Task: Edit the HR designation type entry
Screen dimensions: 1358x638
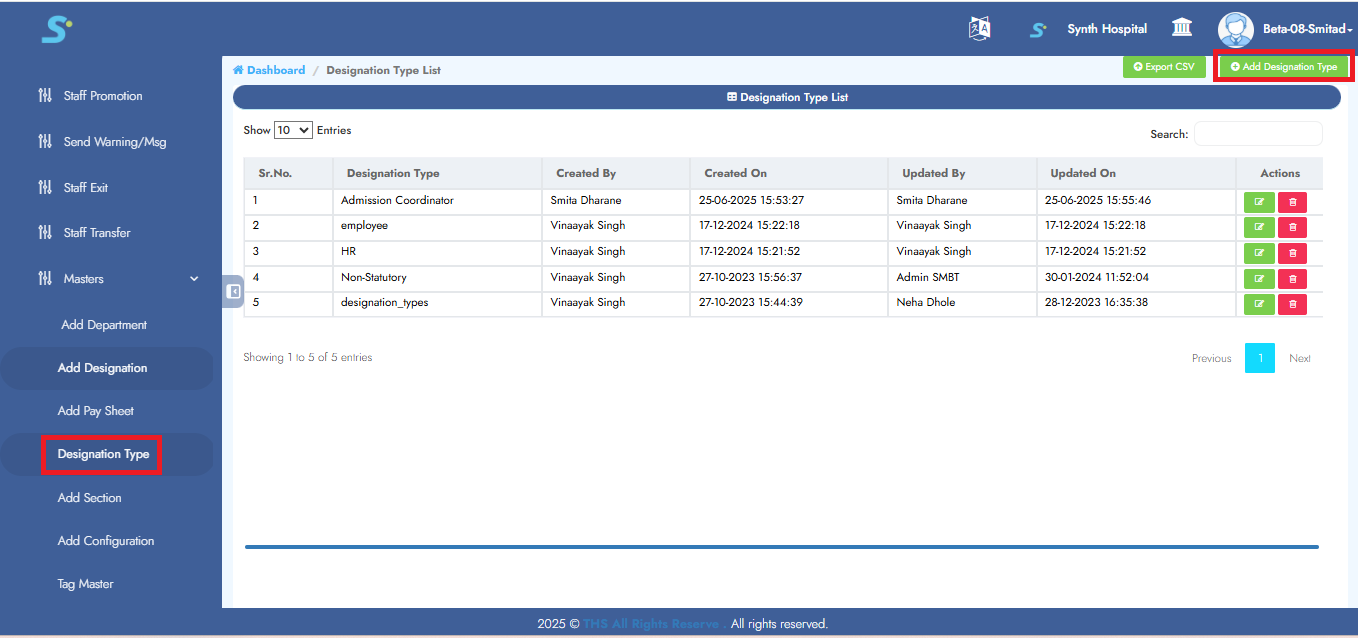Action: (x=1259, y=252)
